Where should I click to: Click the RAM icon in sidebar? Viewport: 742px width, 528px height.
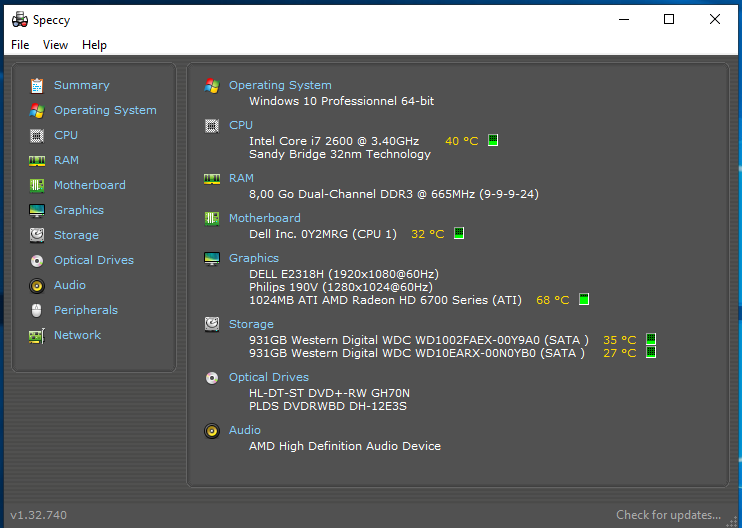tap(37, 160)
